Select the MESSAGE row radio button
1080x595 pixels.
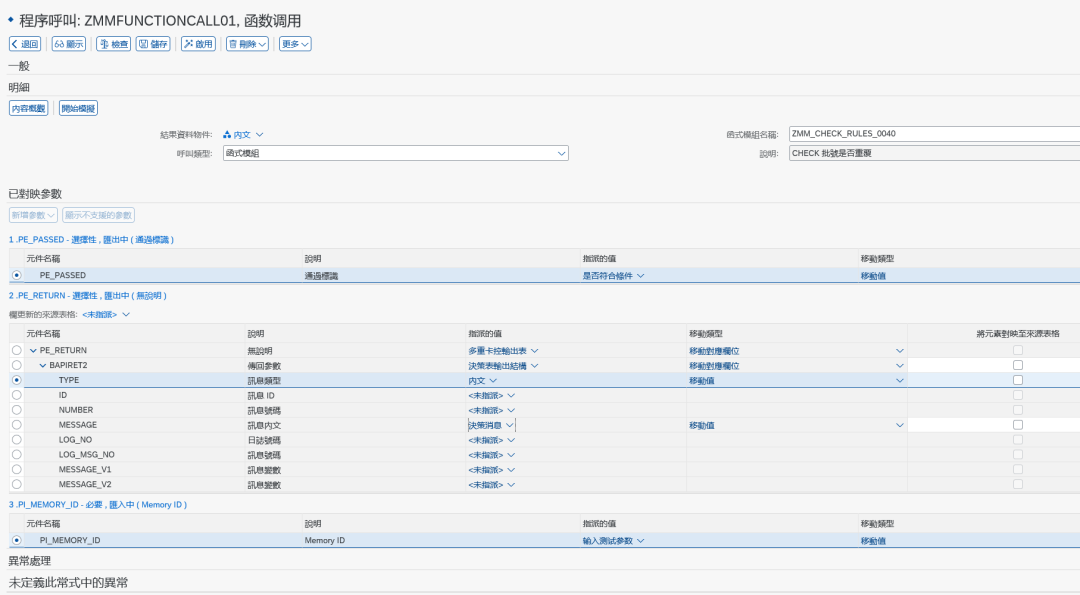[x=17, y=425]
